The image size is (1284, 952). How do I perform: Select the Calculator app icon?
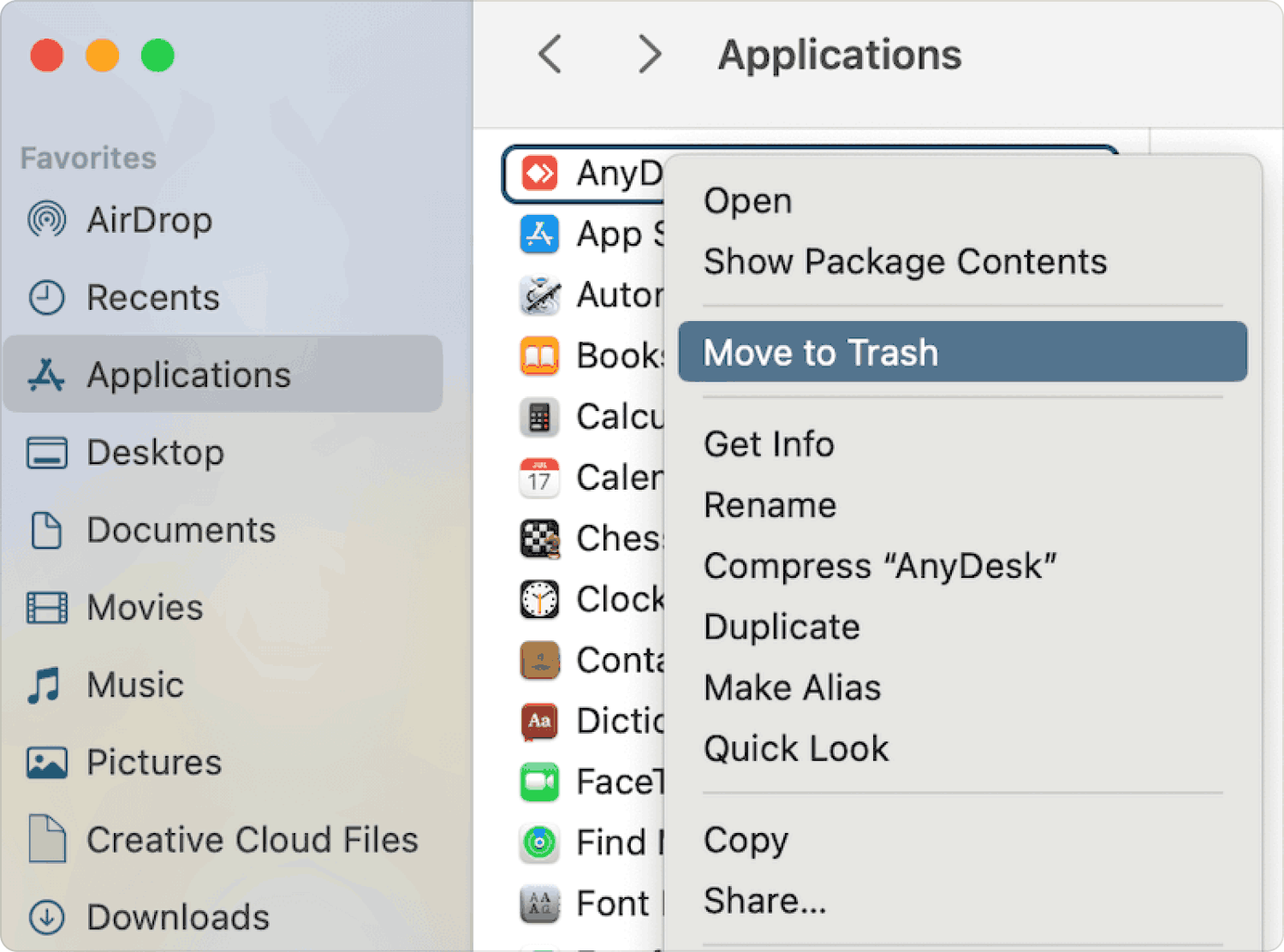539,417
